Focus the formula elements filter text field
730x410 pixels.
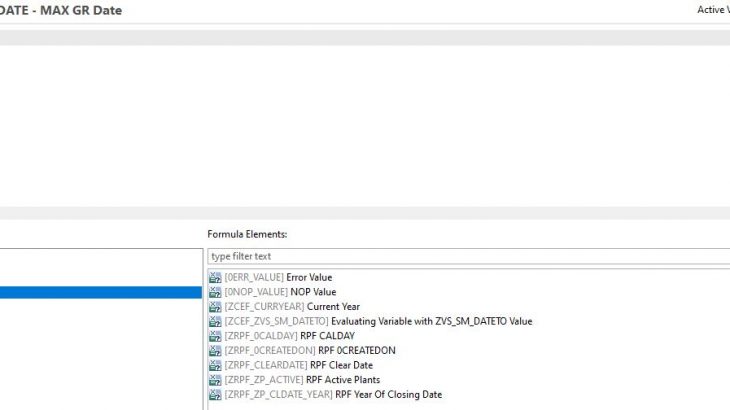(468, 256)
